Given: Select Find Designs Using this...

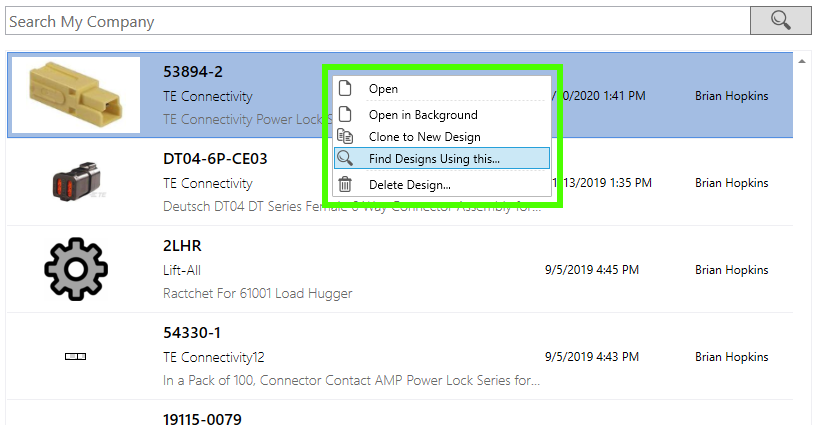Looking at the screenshot, I should click(x=442, y=159).
